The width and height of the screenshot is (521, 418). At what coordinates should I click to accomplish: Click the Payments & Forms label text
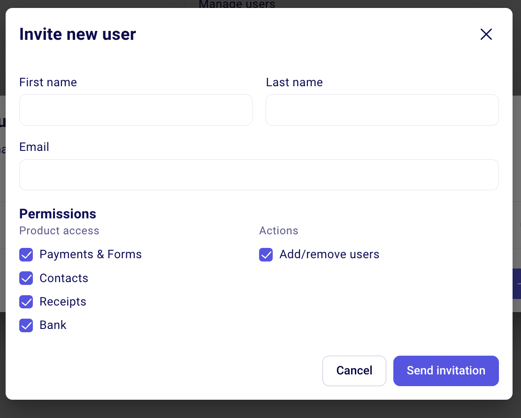(x=91, y=254)
